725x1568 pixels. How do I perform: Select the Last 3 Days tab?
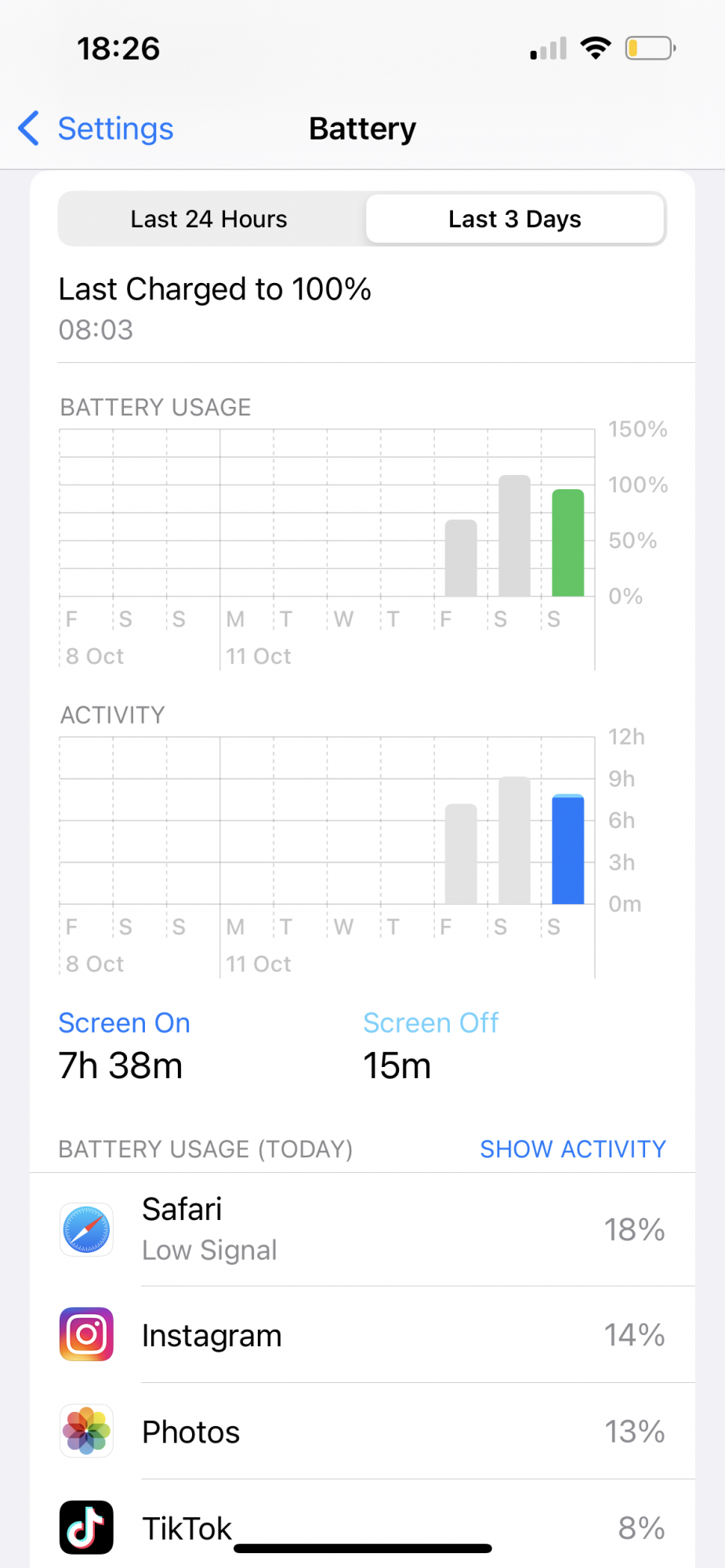515,219
